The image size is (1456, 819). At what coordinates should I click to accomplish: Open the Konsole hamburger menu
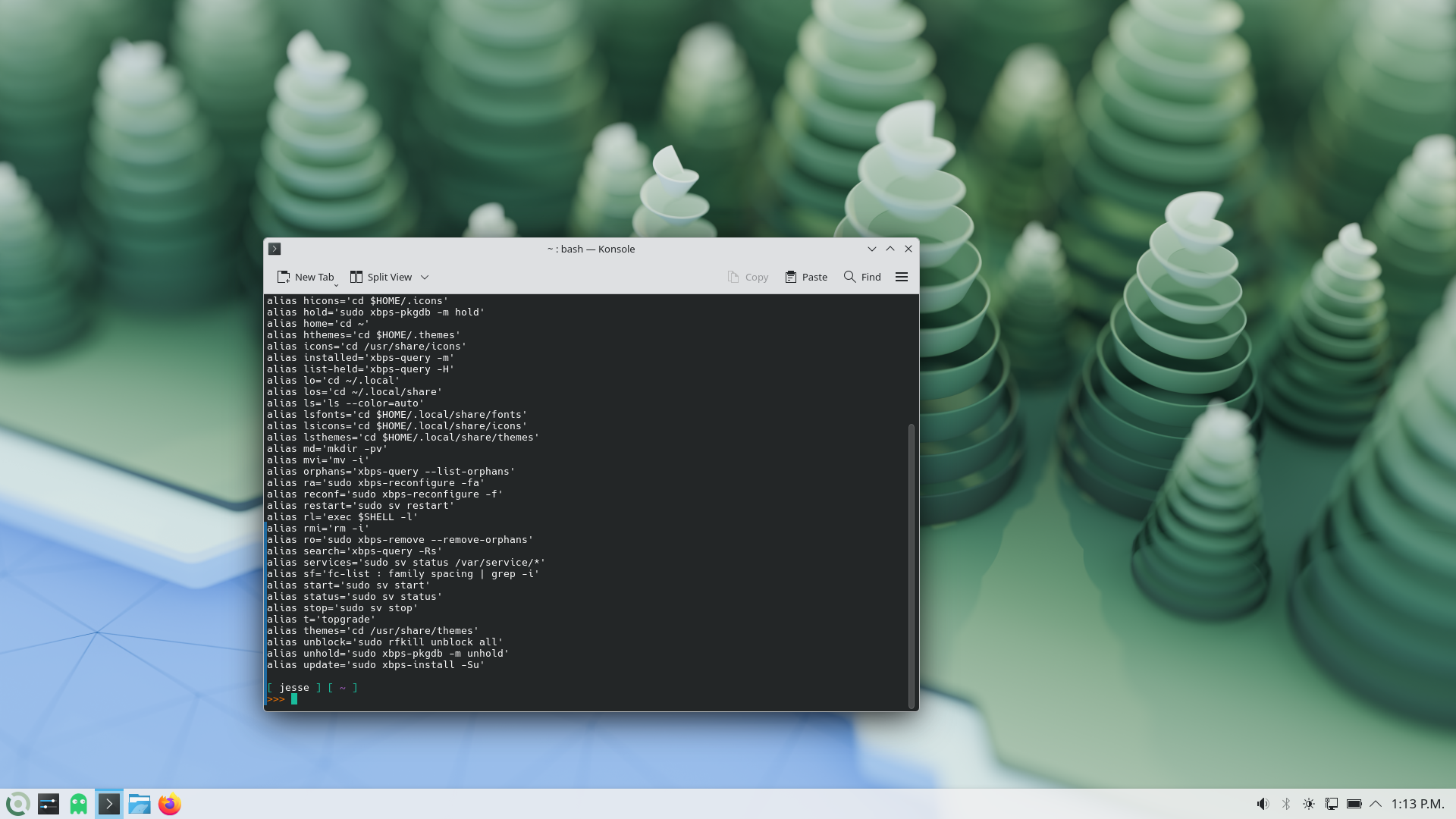(902, 277)
